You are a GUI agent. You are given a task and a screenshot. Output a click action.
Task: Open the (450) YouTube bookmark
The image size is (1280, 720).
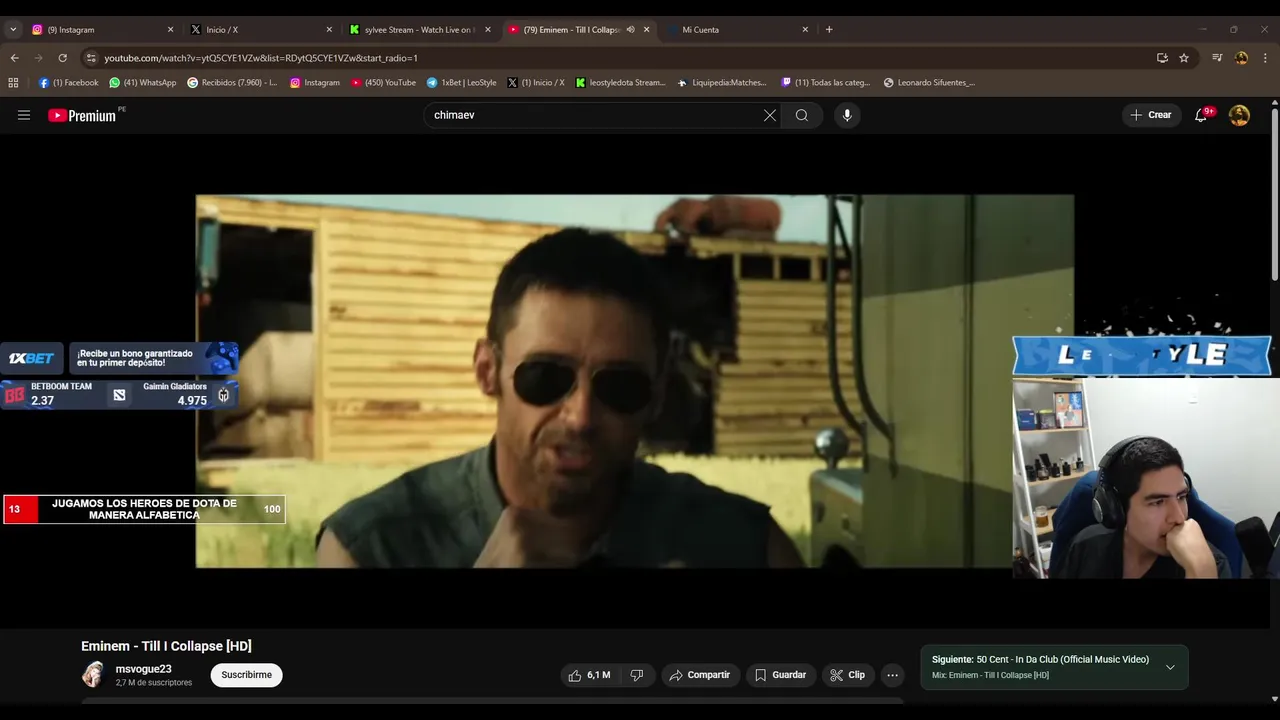pos(383,83)
